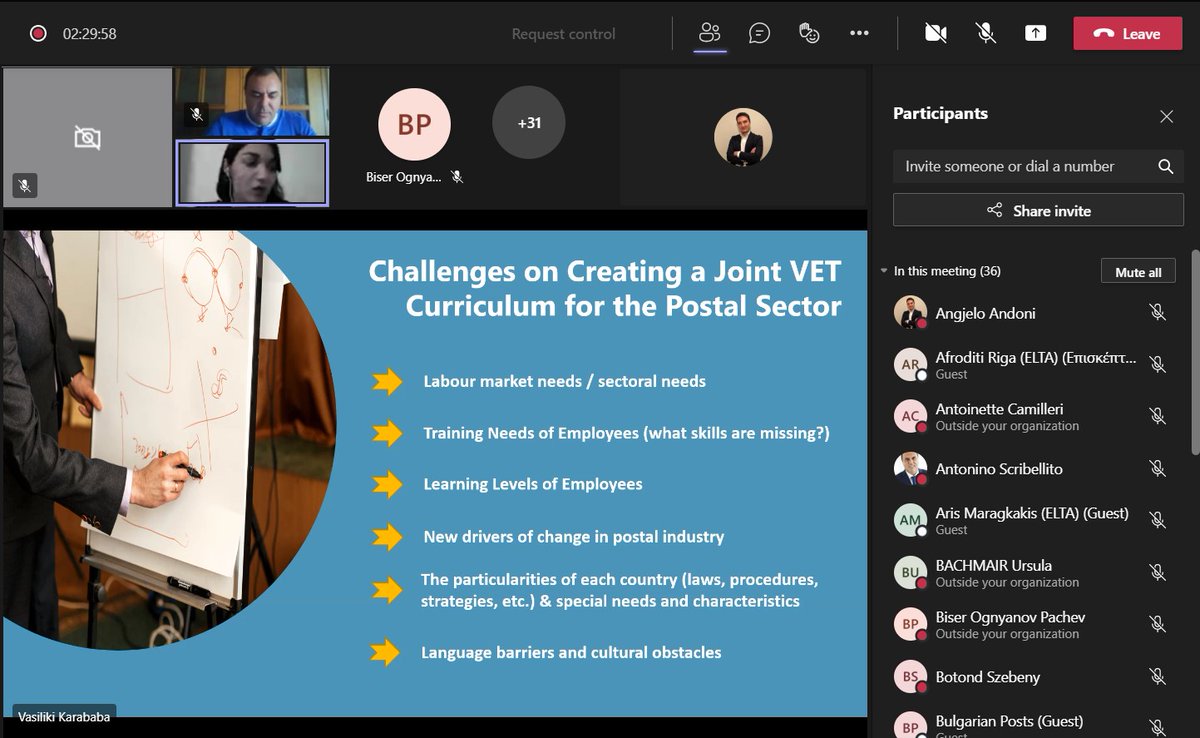This screenshot has width=1200, height=738.
Task: Select the AR avatar for Afroditi Riga
Action: pos(910,365)
